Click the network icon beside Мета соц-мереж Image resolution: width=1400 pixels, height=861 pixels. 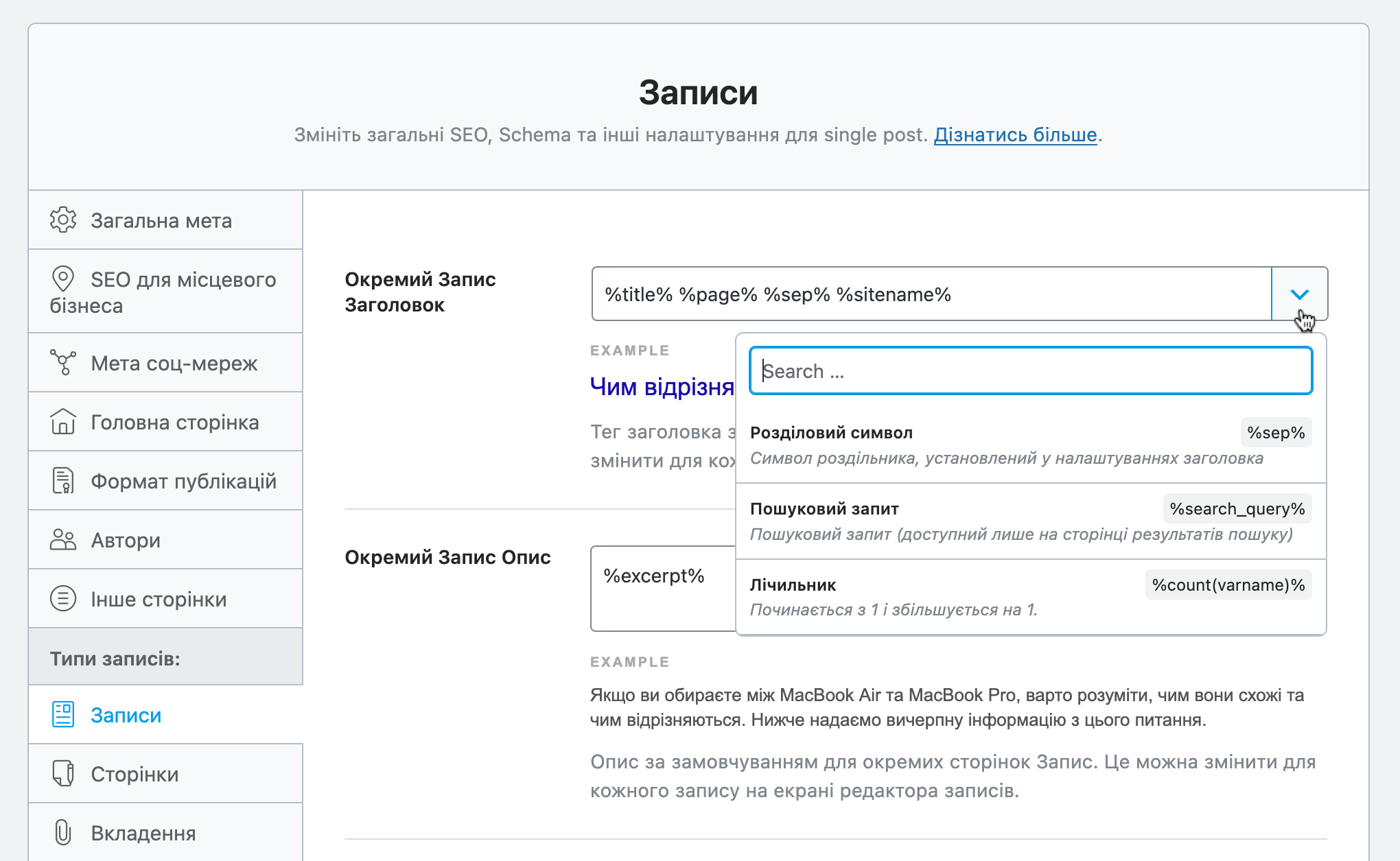62,362
